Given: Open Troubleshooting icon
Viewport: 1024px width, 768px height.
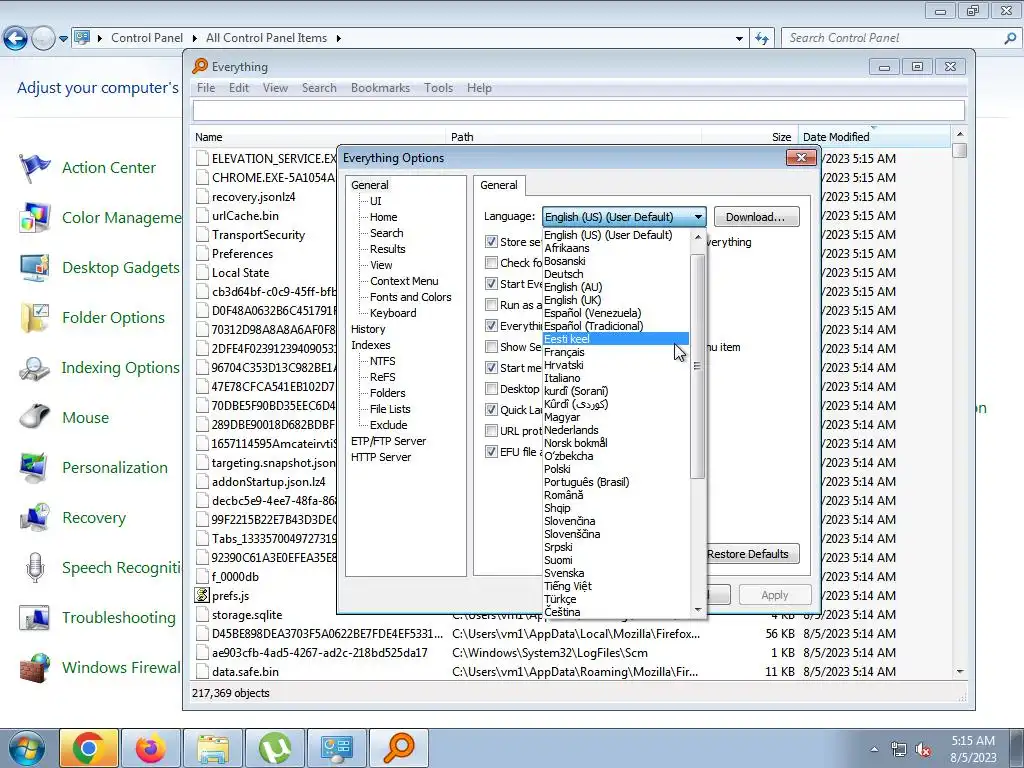Looking at the screenshot, I should tap(35, 617).
